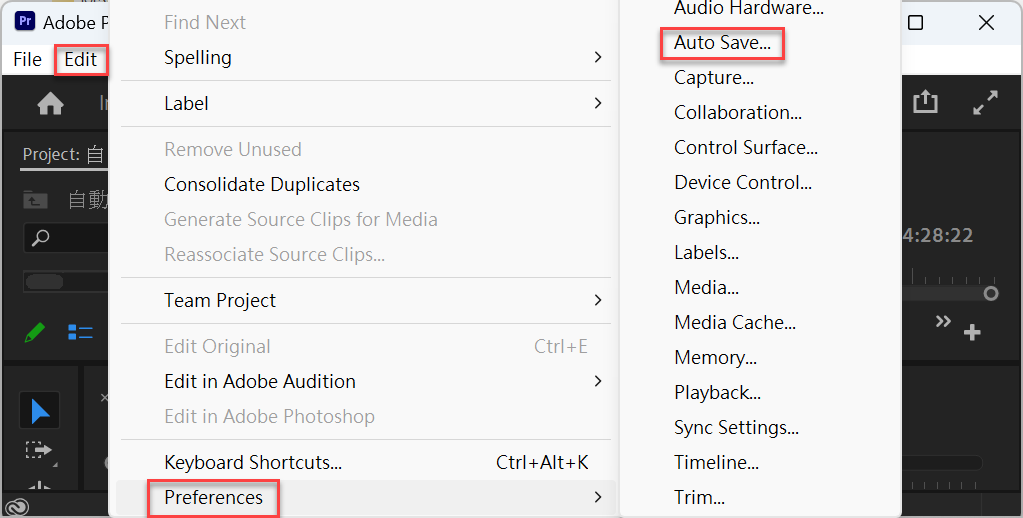Click the Quick Export share icon
The width and height of the screenshot is (1023, 518).
point(925,102)
